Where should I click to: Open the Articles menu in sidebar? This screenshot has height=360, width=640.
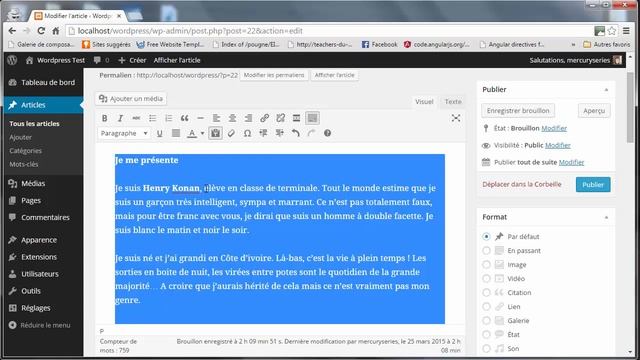[43, 105]
